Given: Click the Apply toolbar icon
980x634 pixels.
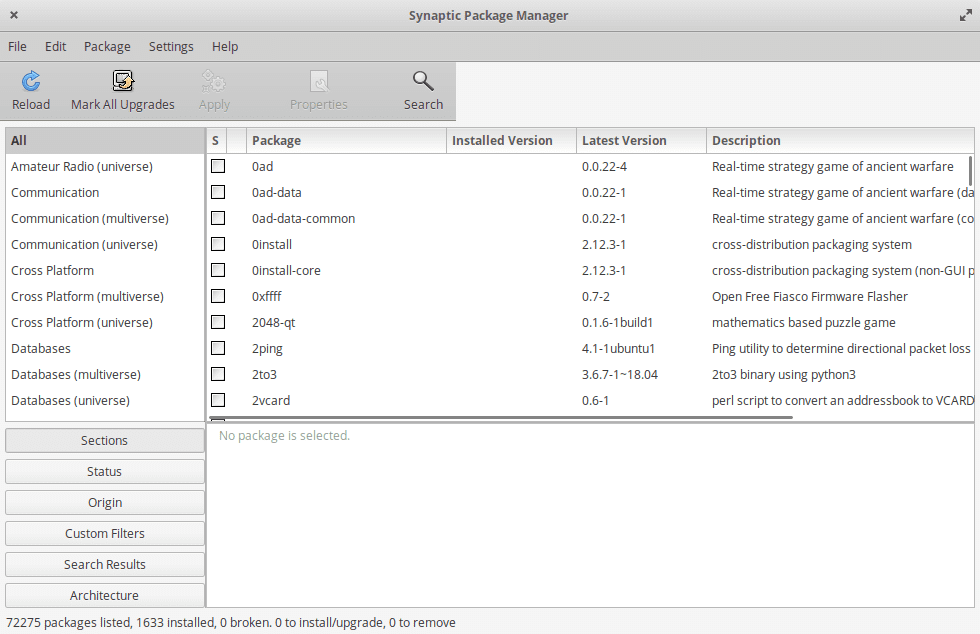Looking at the screenshot, I should pyautogui.click(x=214, y=81).
